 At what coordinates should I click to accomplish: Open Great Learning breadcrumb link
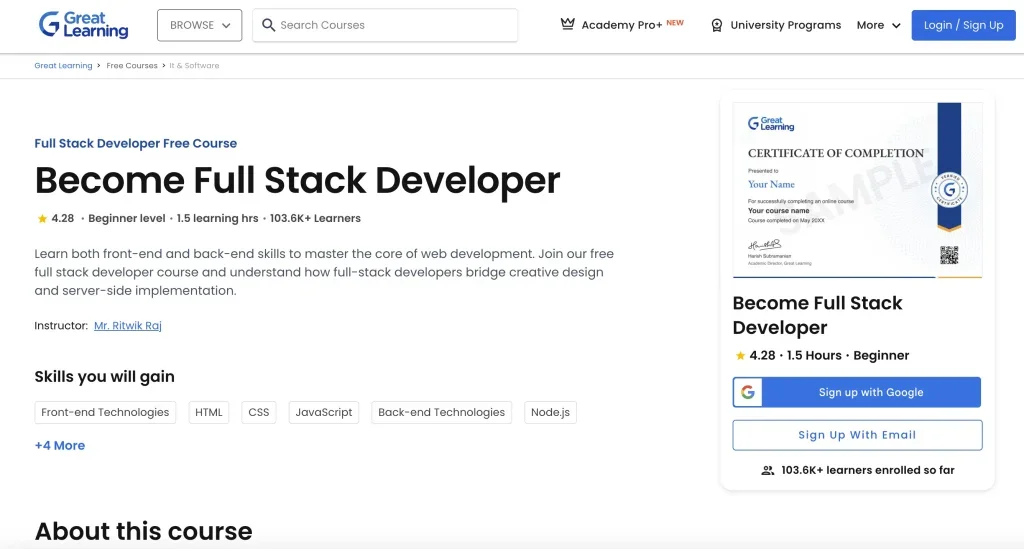pyautogui.click(x=63, y=65)
